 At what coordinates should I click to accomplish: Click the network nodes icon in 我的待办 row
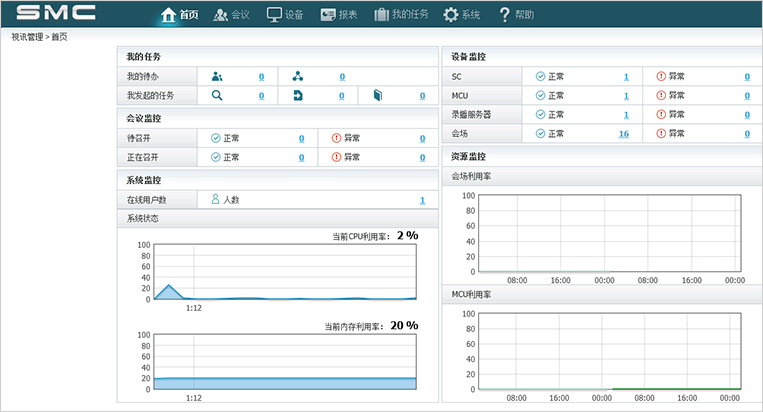298,76
